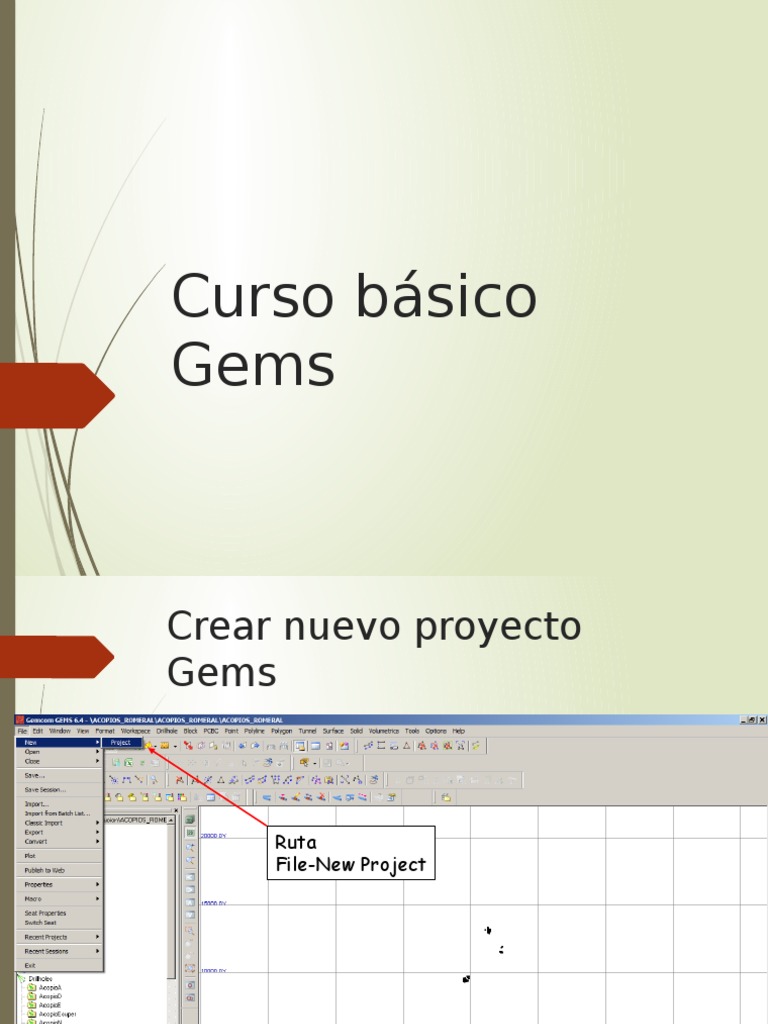Expand the Recent Sessions submenu
The width and height of the screenshot is (768, 1024).
pyautogui.click(x=59, y=951)
